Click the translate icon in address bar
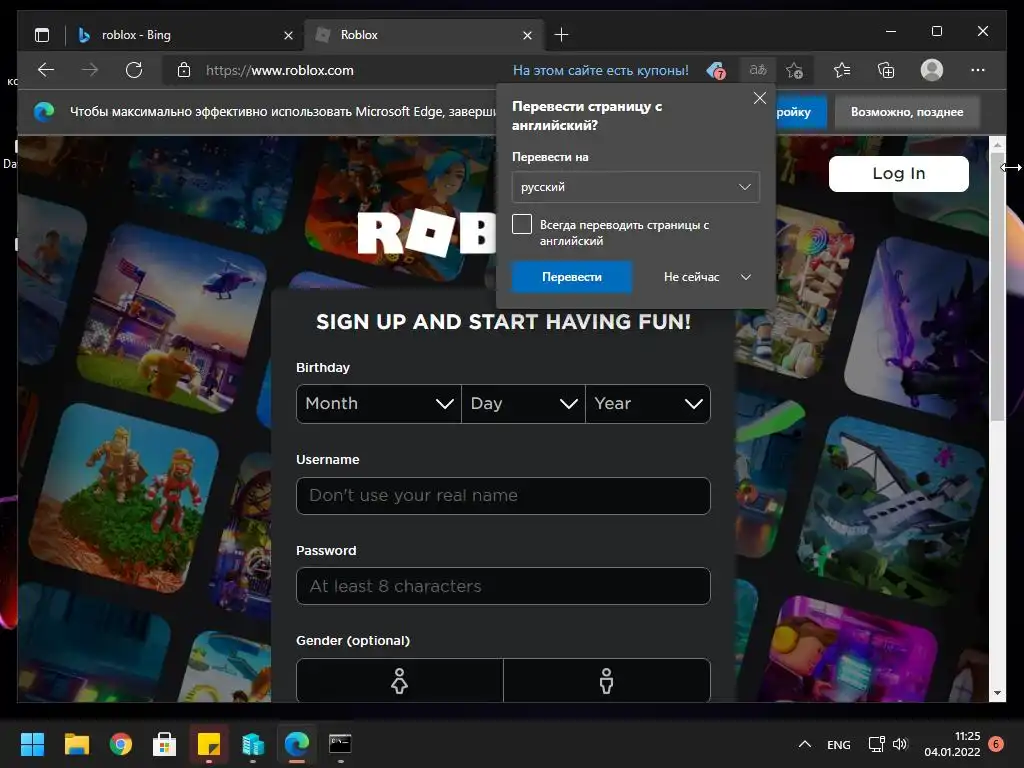 (x=758, y=70)
